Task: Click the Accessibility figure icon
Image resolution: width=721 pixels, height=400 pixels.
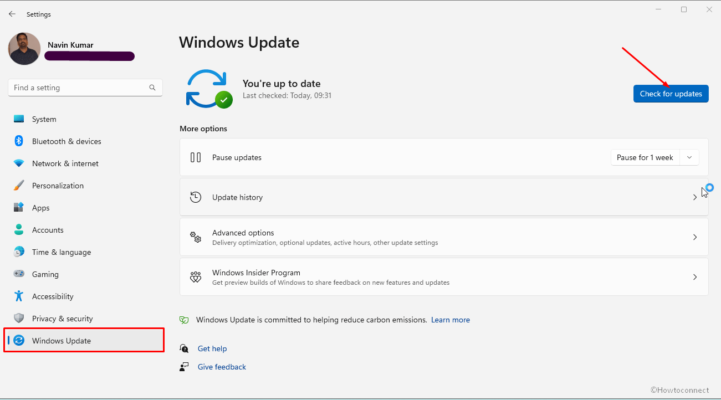Action: [19, 296]
